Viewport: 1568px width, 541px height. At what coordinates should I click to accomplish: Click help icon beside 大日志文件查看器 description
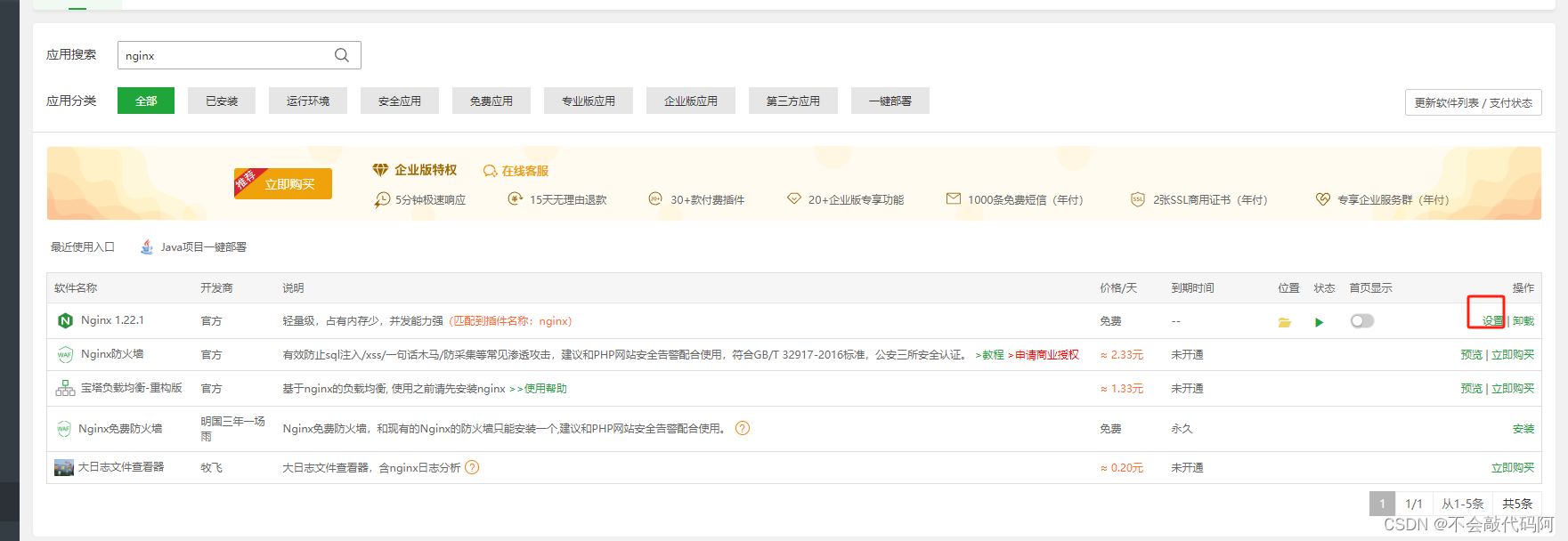[472, 467]
